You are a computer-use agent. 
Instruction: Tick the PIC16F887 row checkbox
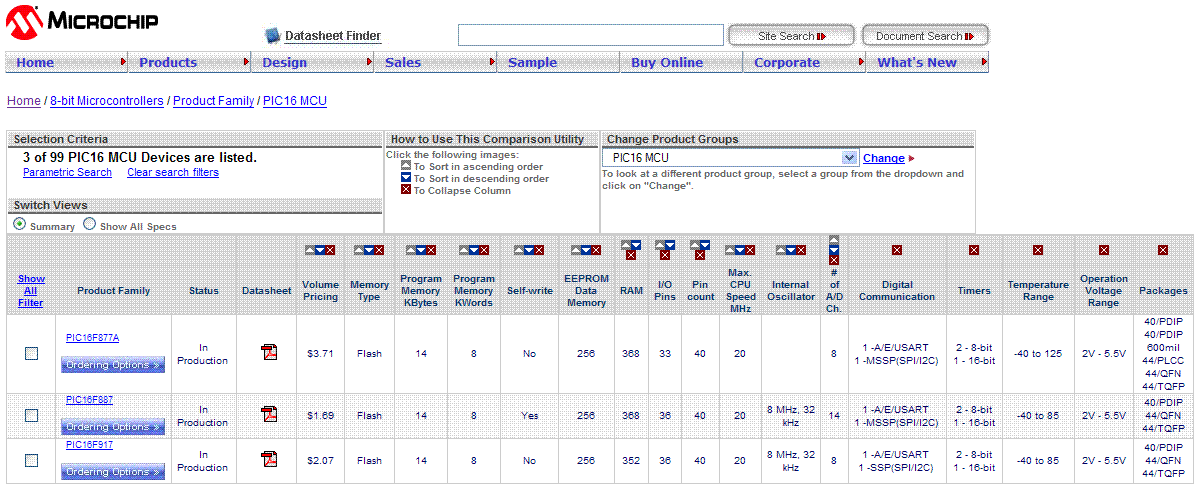[31, 415]
